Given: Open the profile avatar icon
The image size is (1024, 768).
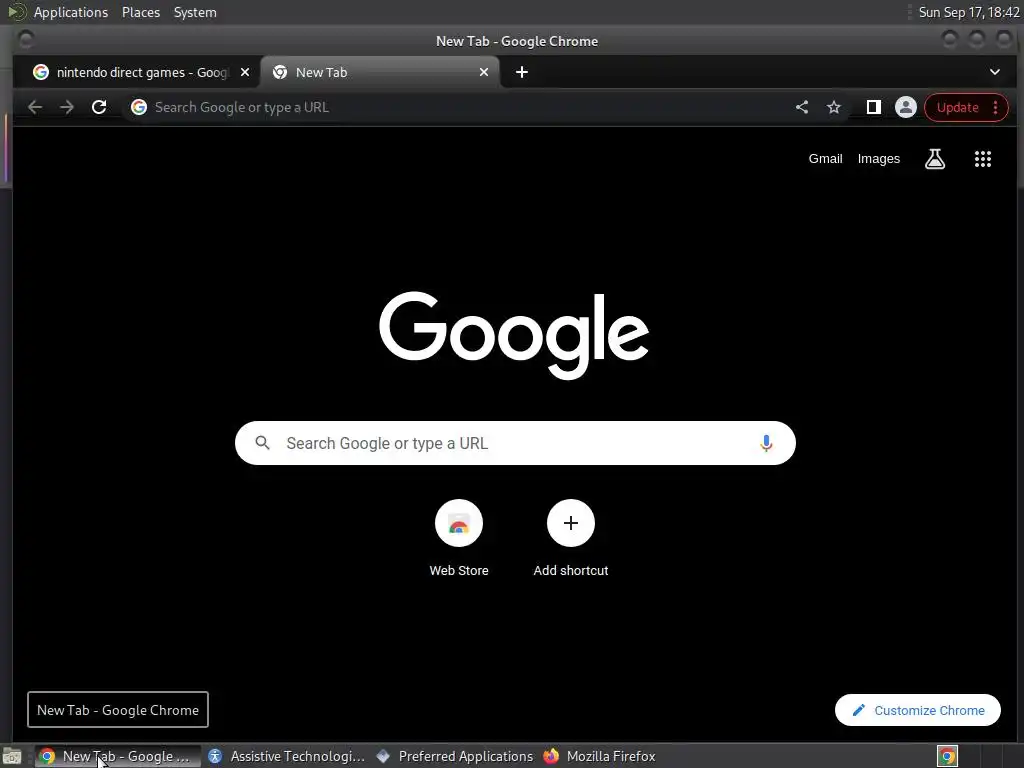Looking at the screenshot, I should [905, 107].
